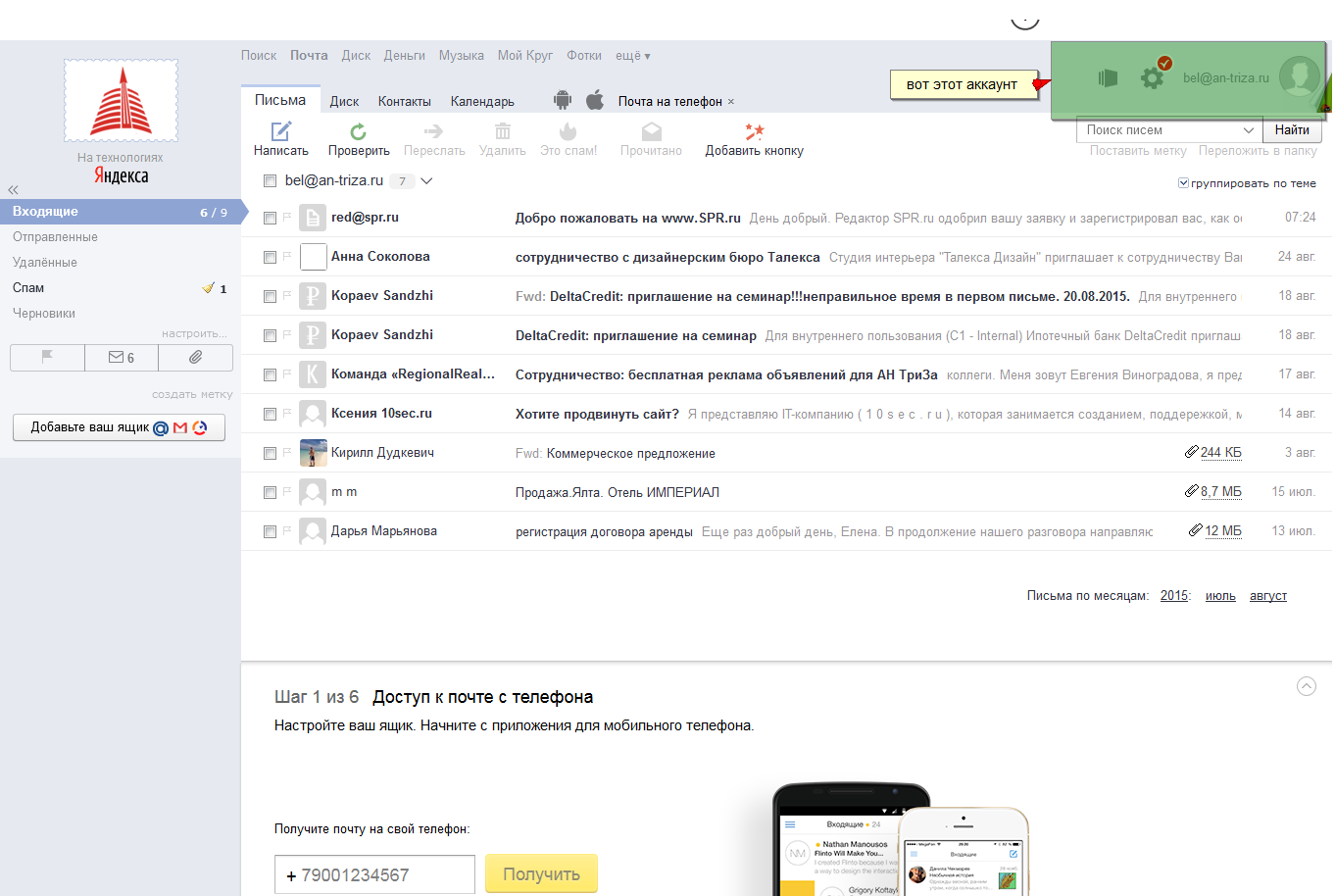
Task: Open the bel@an-triza.ru account menu at top right
Action: click(1225, 77)
